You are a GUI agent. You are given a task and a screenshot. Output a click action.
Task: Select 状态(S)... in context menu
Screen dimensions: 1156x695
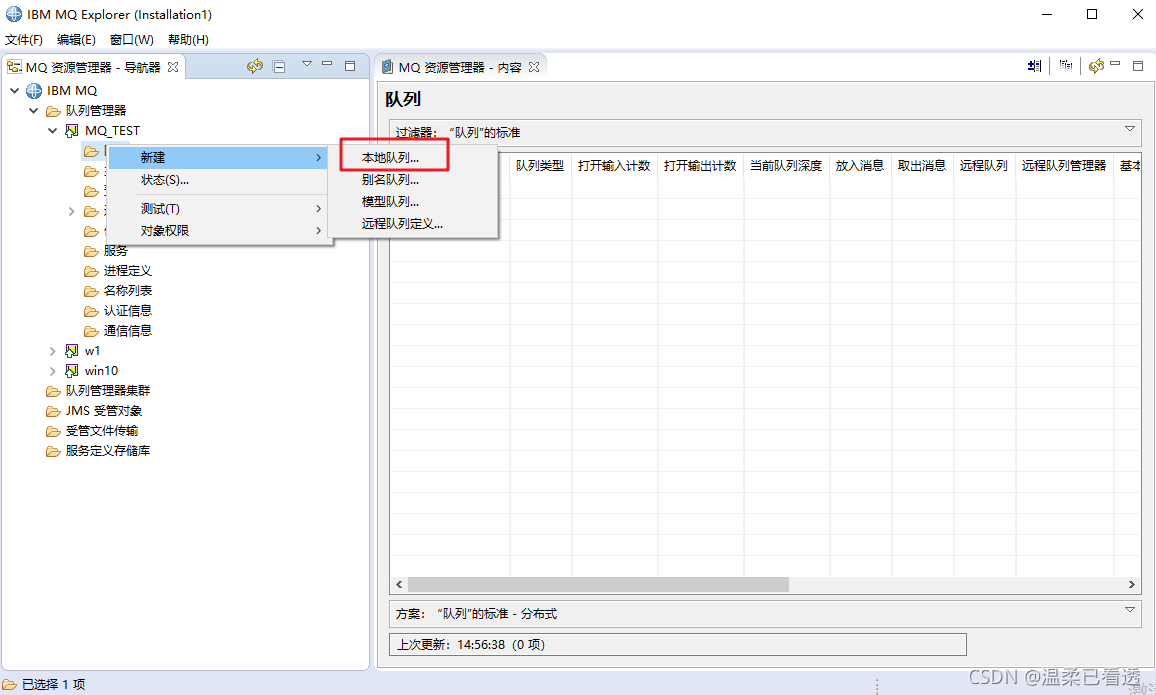click(x=218, y=180)
